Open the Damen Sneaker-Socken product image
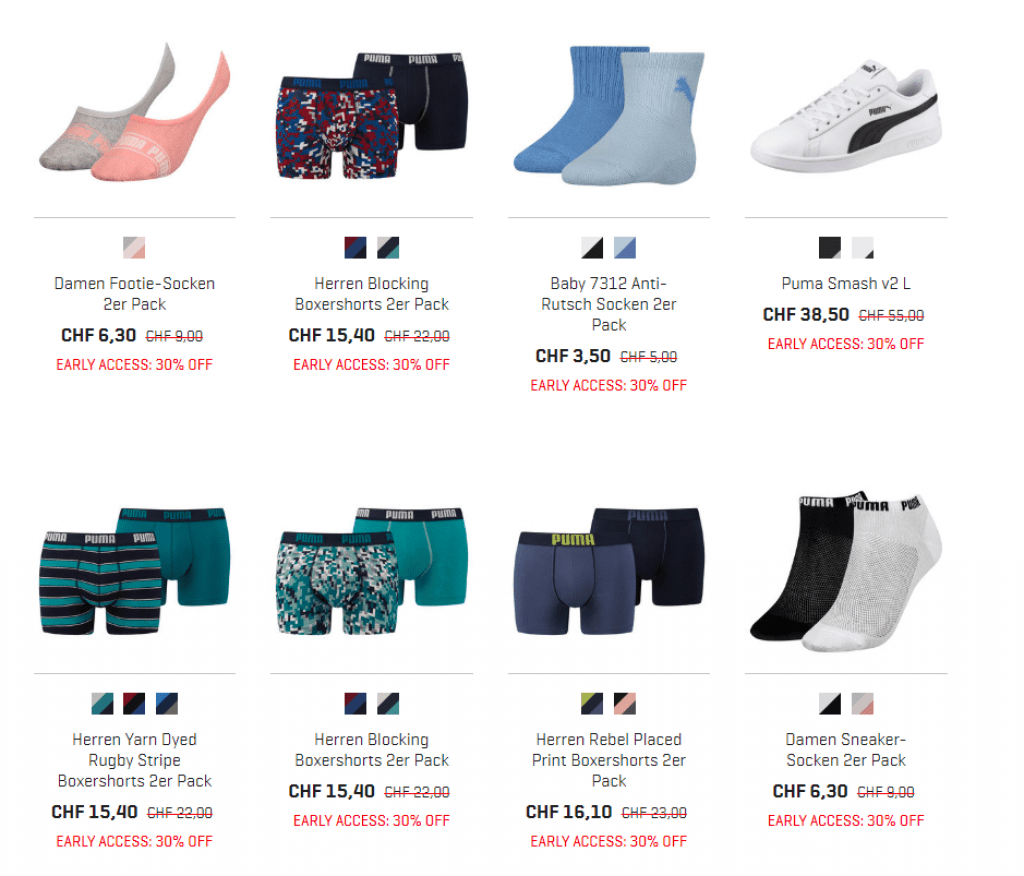Screen dimensions: 1024x876 click(x=846, y=572)
